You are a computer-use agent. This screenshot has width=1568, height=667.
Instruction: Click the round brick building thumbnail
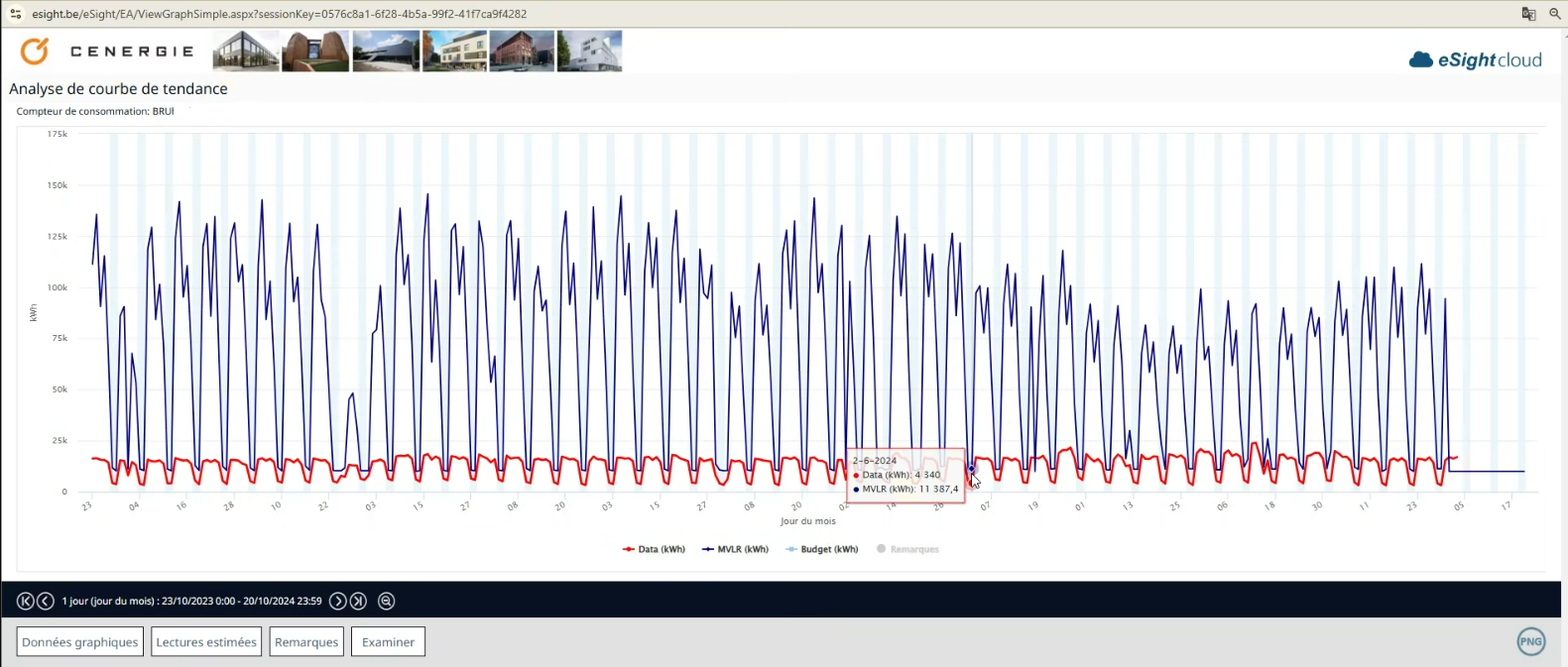pos(315,51)
